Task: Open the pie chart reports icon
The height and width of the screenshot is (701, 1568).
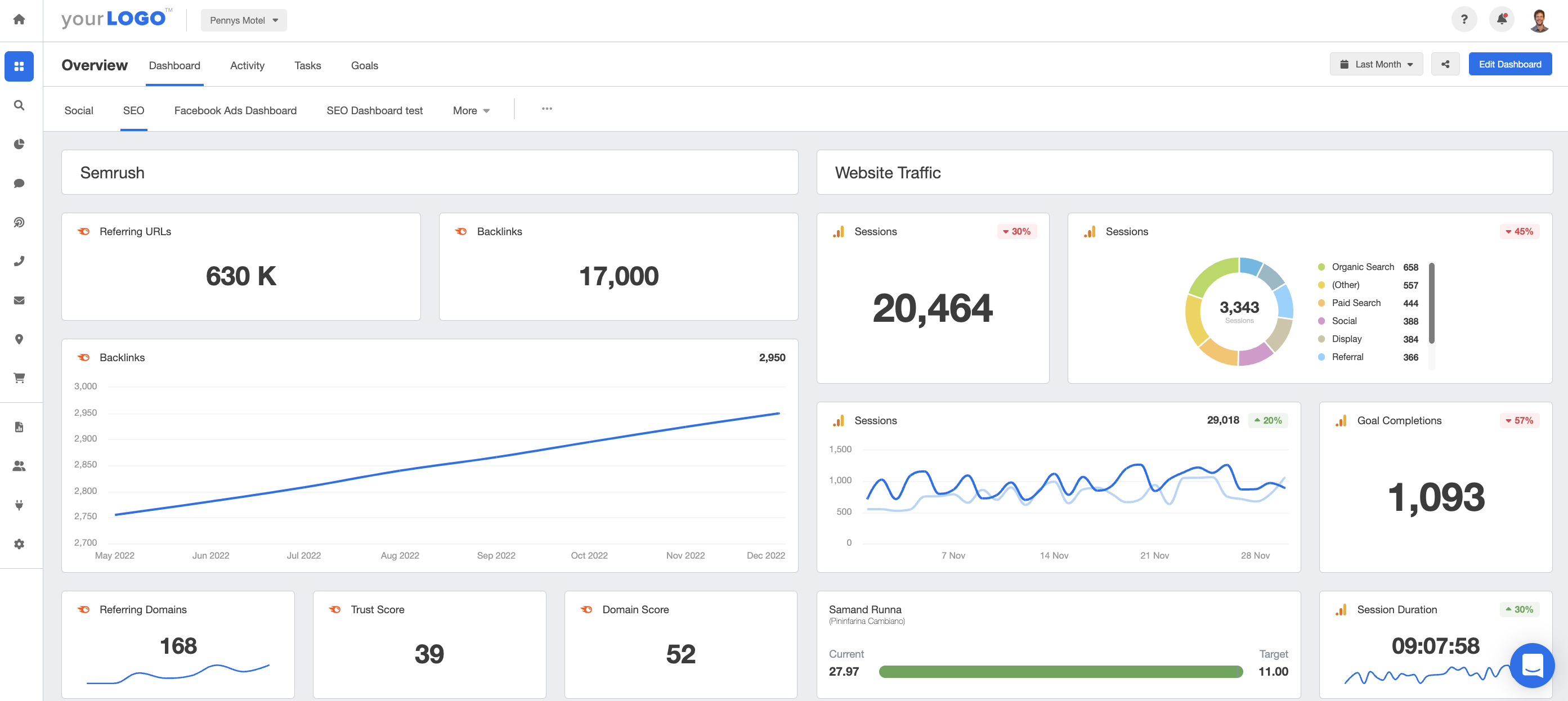Action: pyautogui.click(x=19, y=144)
